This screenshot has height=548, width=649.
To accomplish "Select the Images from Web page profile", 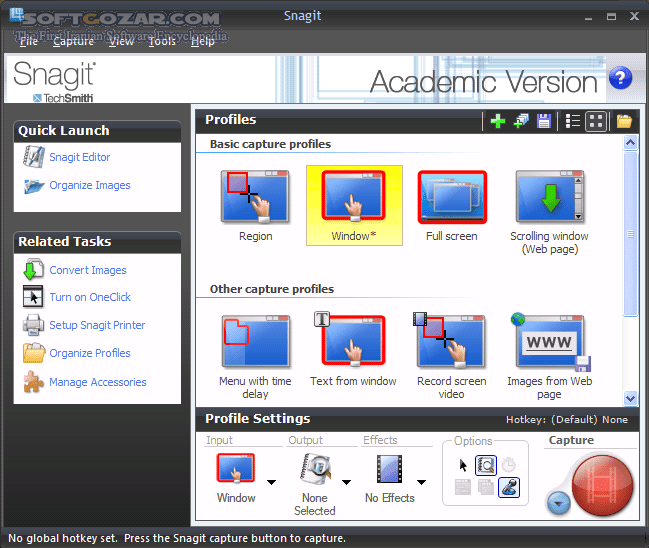I will pos(549,356).
